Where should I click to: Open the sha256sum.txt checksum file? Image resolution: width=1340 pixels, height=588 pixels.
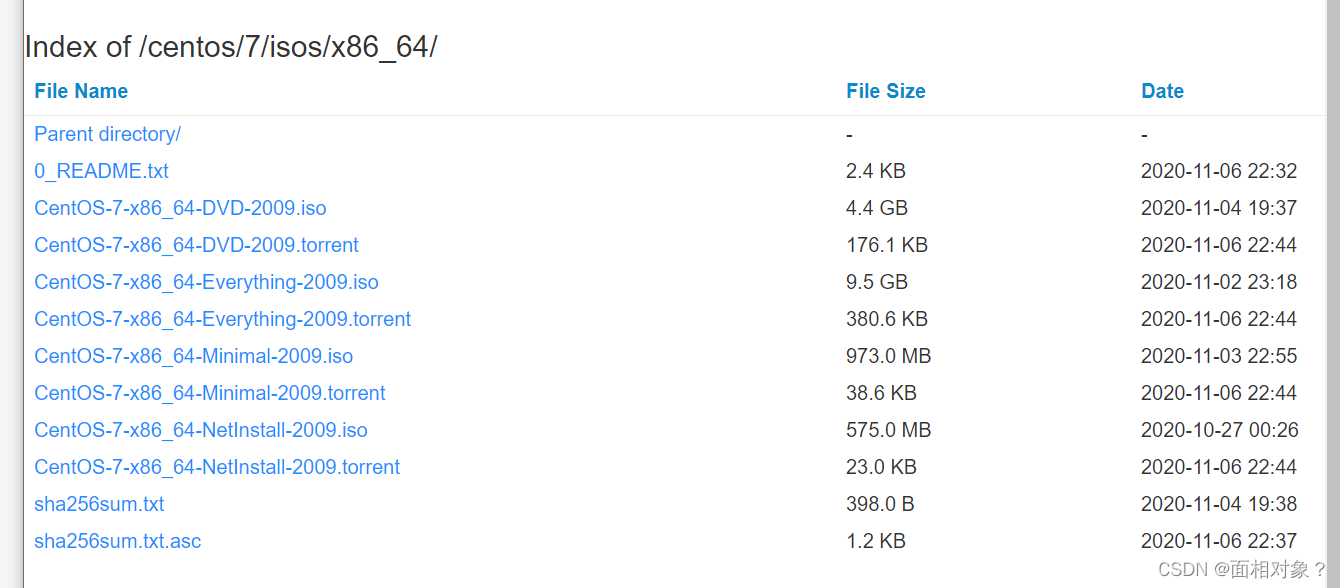coord(99,504)
